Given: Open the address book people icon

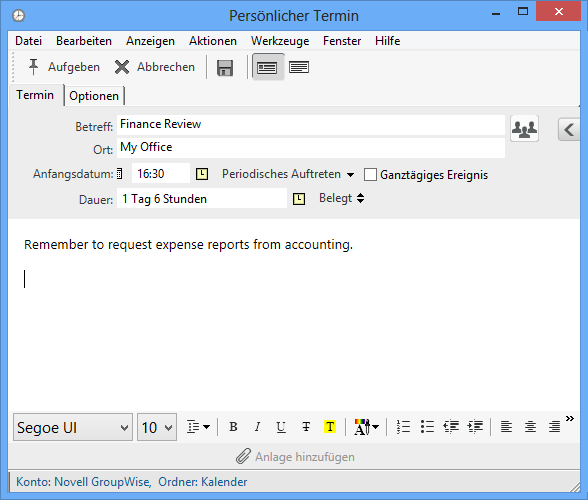Looking at the screenshot, I should [x=524, y=129].
